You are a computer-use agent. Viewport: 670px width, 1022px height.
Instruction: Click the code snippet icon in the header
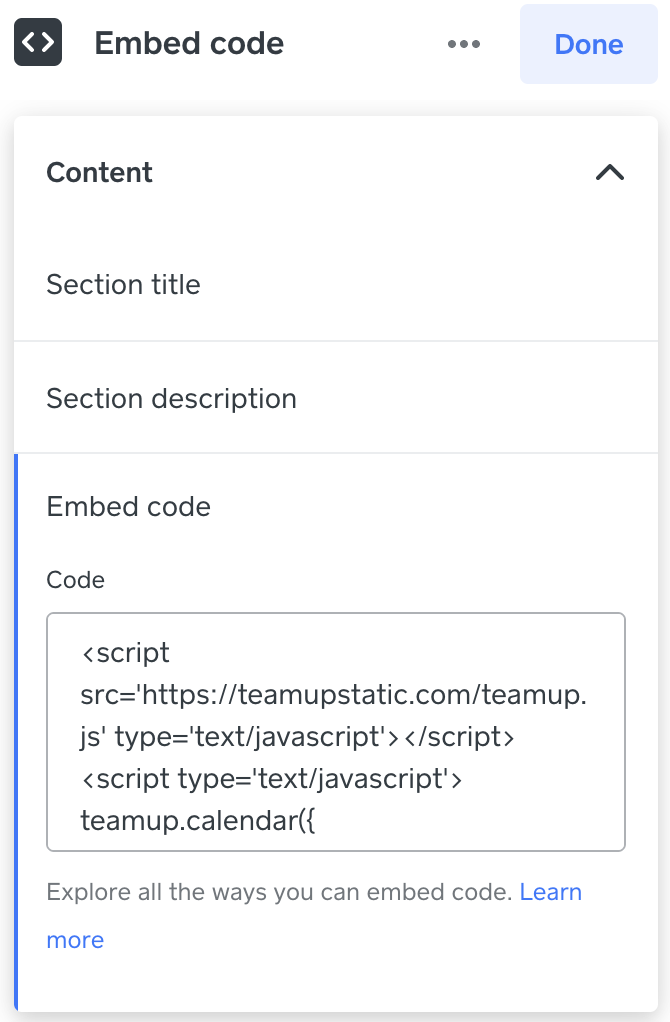click(37, 42)
